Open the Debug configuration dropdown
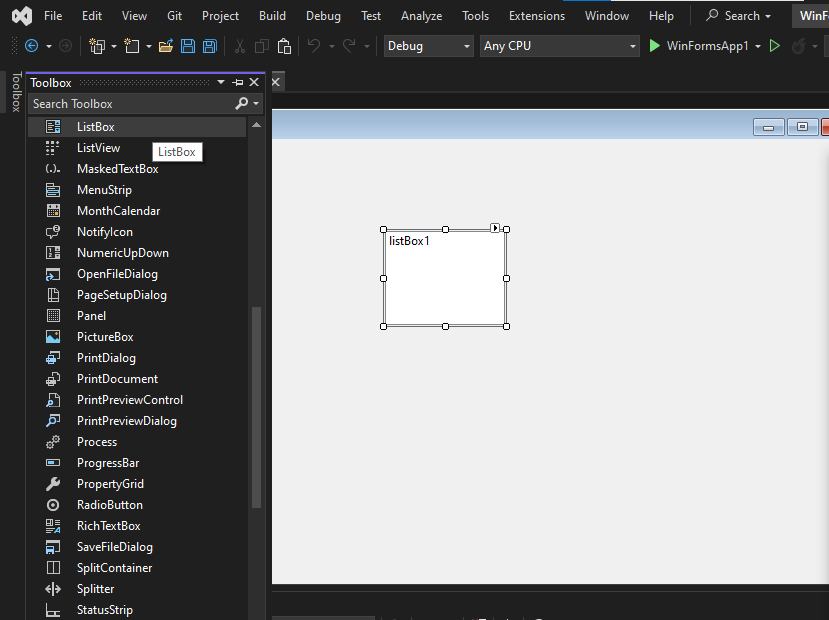829x620 pixels. (428, 46)
